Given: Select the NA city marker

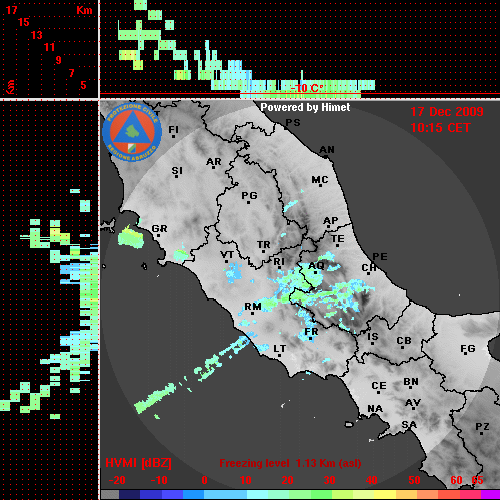Looking at the screenshot, I should click(375, 409).
